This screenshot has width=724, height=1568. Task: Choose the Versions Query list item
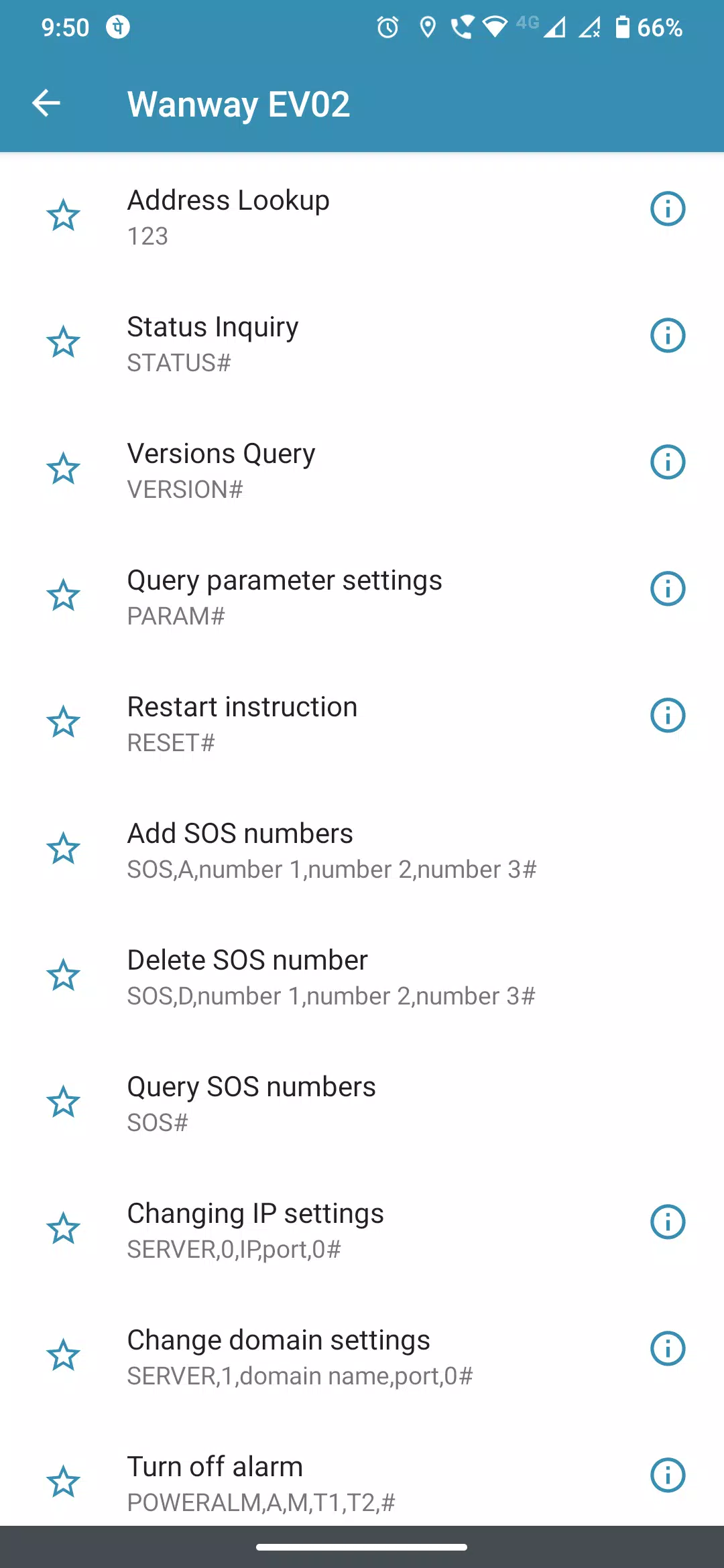point(362,470)
